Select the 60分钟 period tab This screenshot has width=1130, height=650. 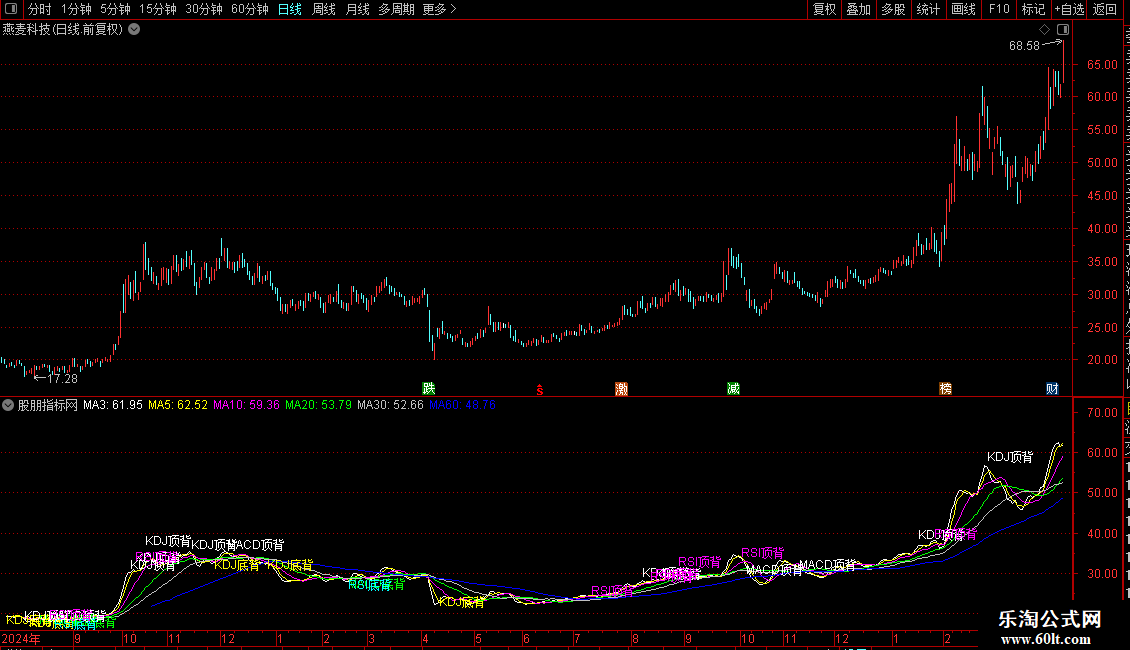(x=250, y=9)
